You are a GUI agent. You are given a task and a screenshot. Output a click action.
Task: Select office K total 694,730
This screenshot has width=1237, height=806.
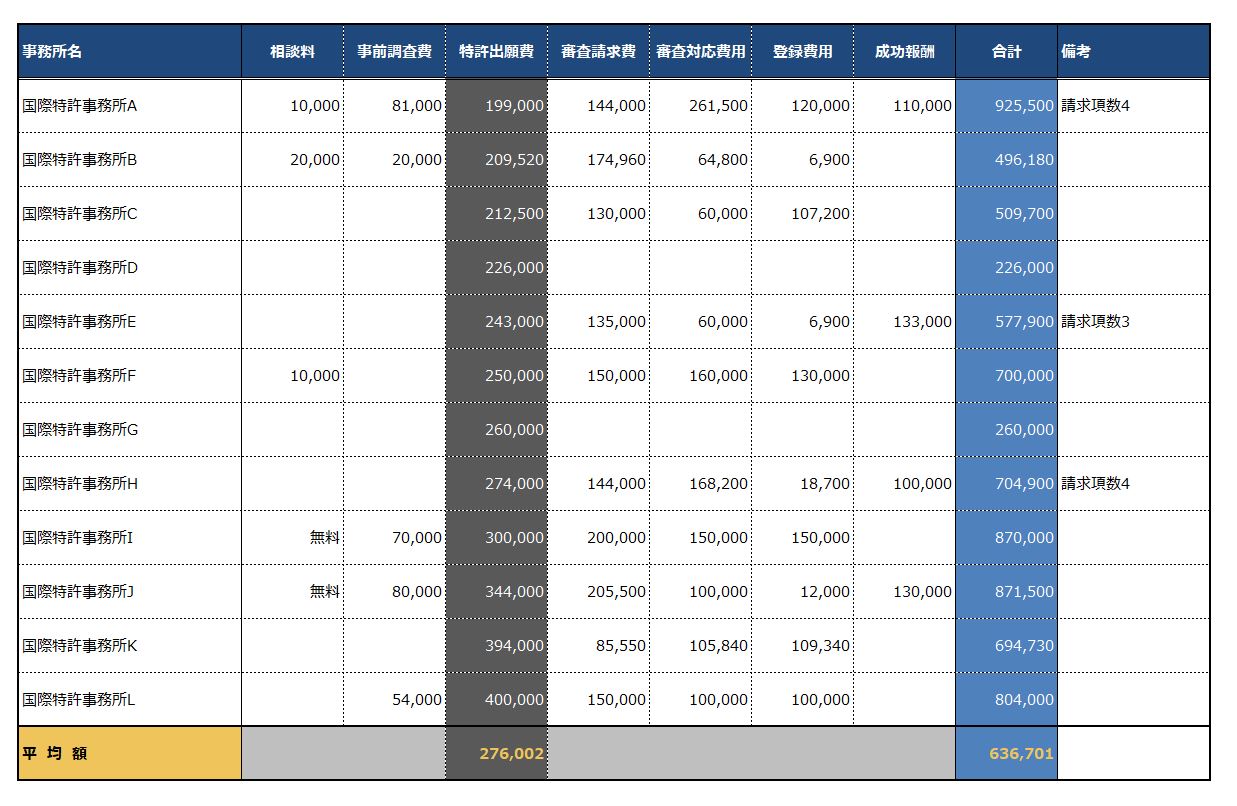(1006, 646)
